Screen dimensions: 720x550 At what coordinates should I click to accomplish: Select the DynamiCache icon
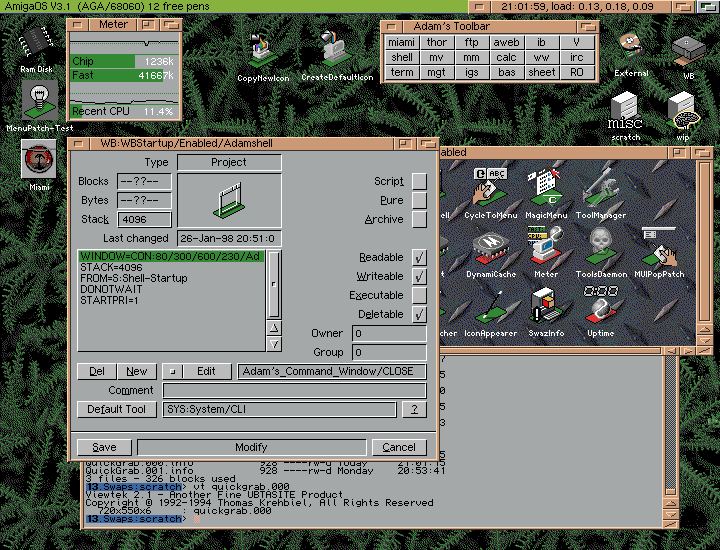click(490, 248)
